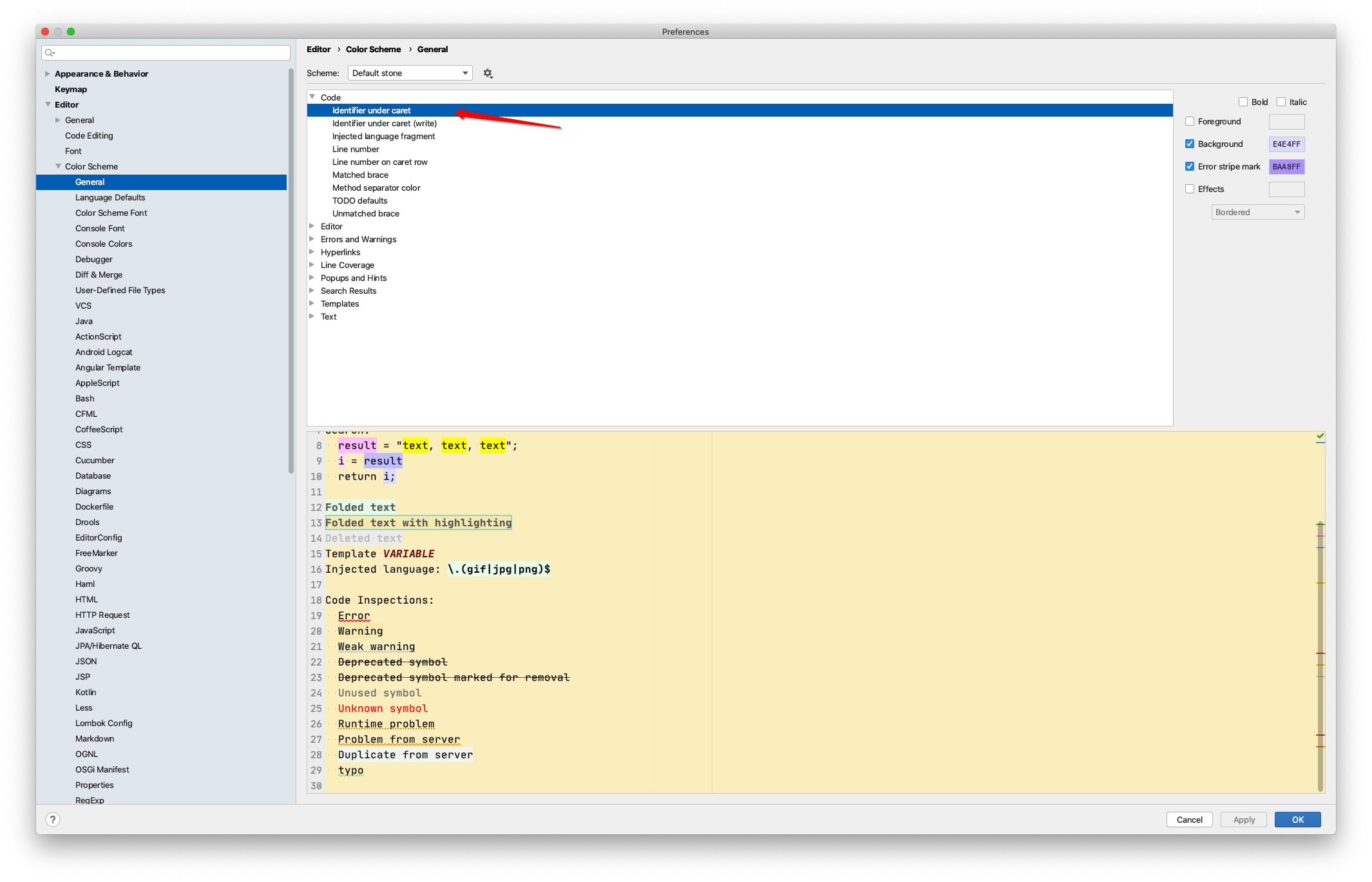Viewport: 1372px width, 882px height.
Task: Uncheck the Error stripe mark checkbox
Action: (x=1190, y=166)
